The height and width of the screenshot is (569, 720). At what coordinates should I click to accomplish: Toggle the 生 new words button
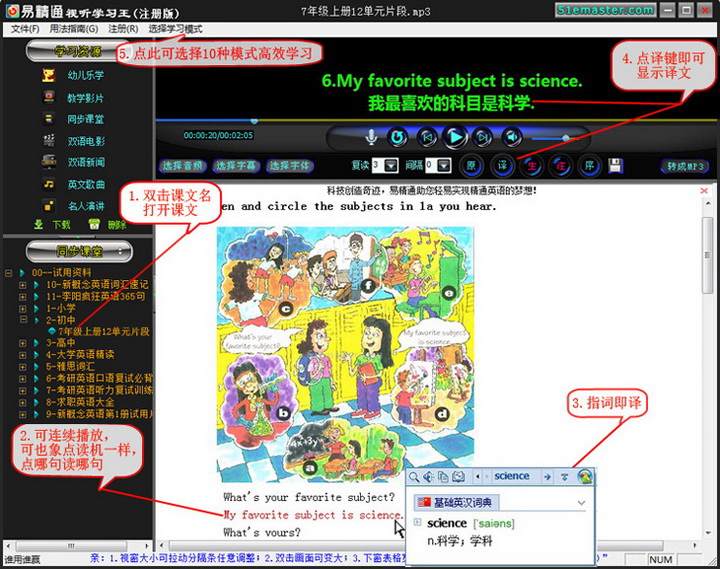coord(532,166)
